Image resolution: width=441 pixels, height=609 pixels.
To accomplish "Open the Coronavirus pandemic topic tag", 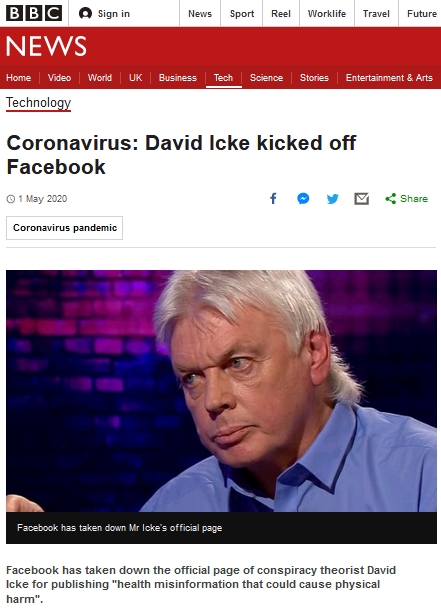I will click(64, 228).
